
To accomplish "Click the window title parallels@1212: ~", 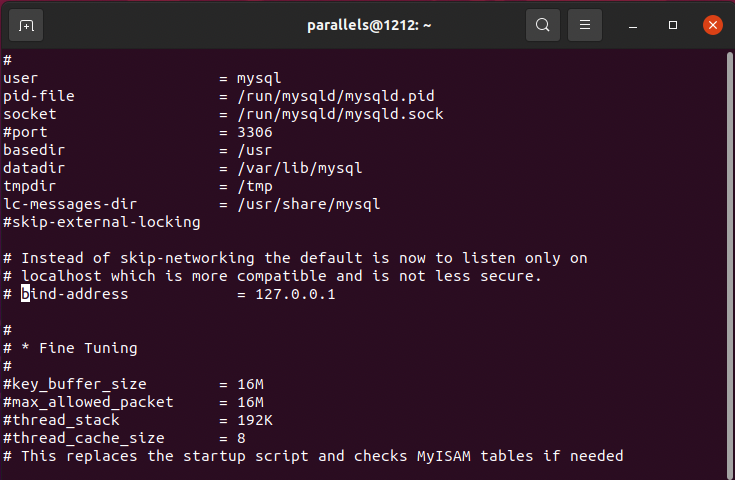I will [369, 25].
